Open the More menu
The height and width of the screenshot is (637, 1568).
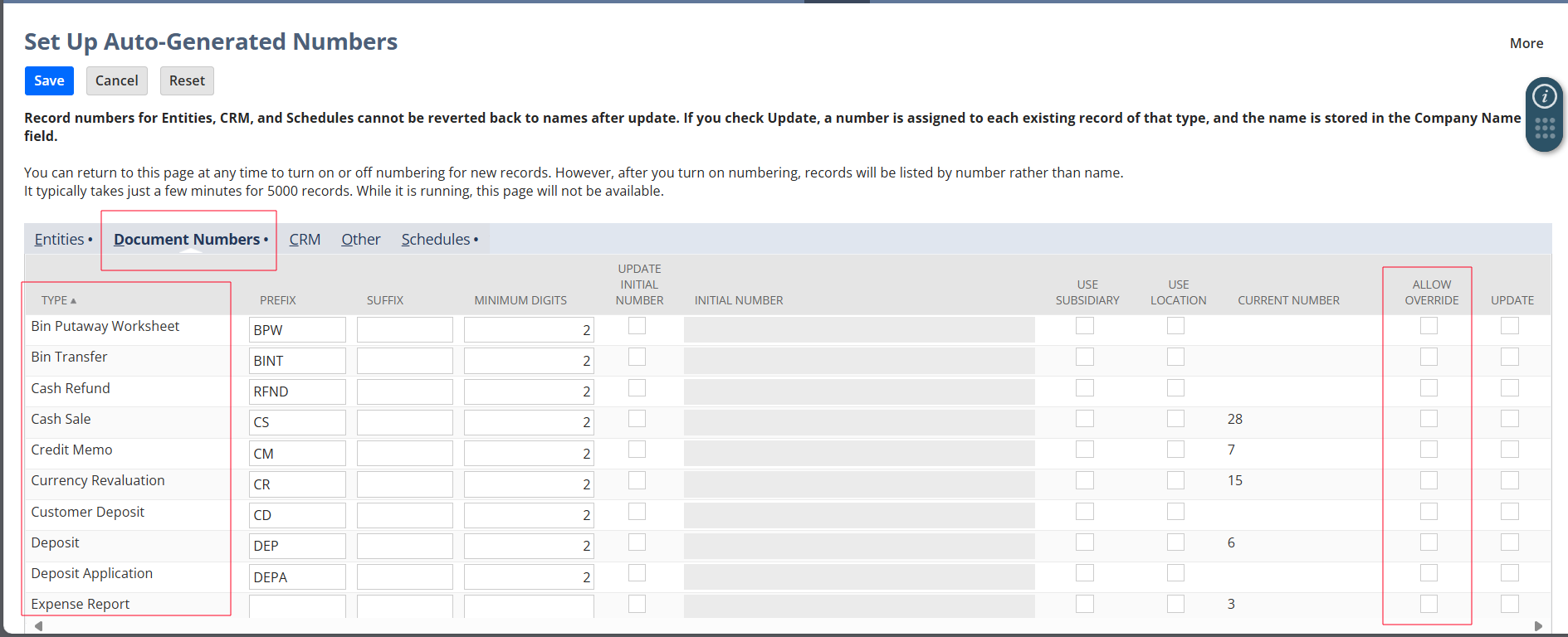pos(1526,43)
